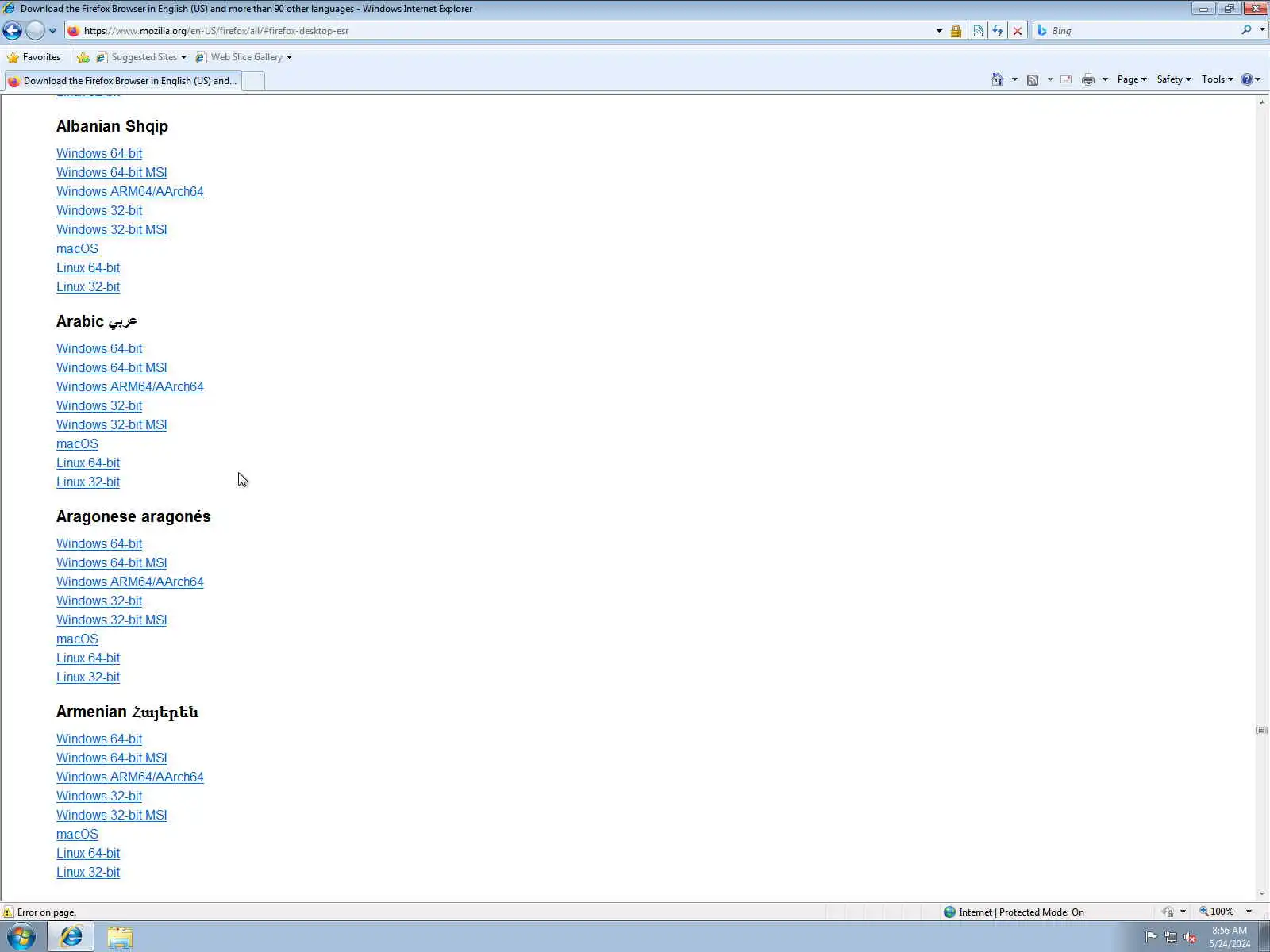Click the Forward navigation arrow button
Screen dimensions: 1270x952
[35, 31]
